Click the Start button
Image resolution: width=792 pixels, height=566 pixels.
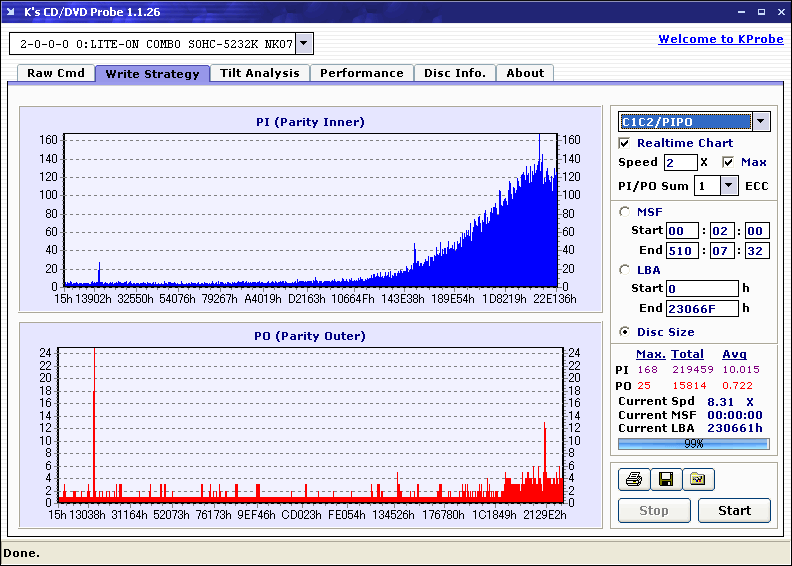(x=734, y=510)
